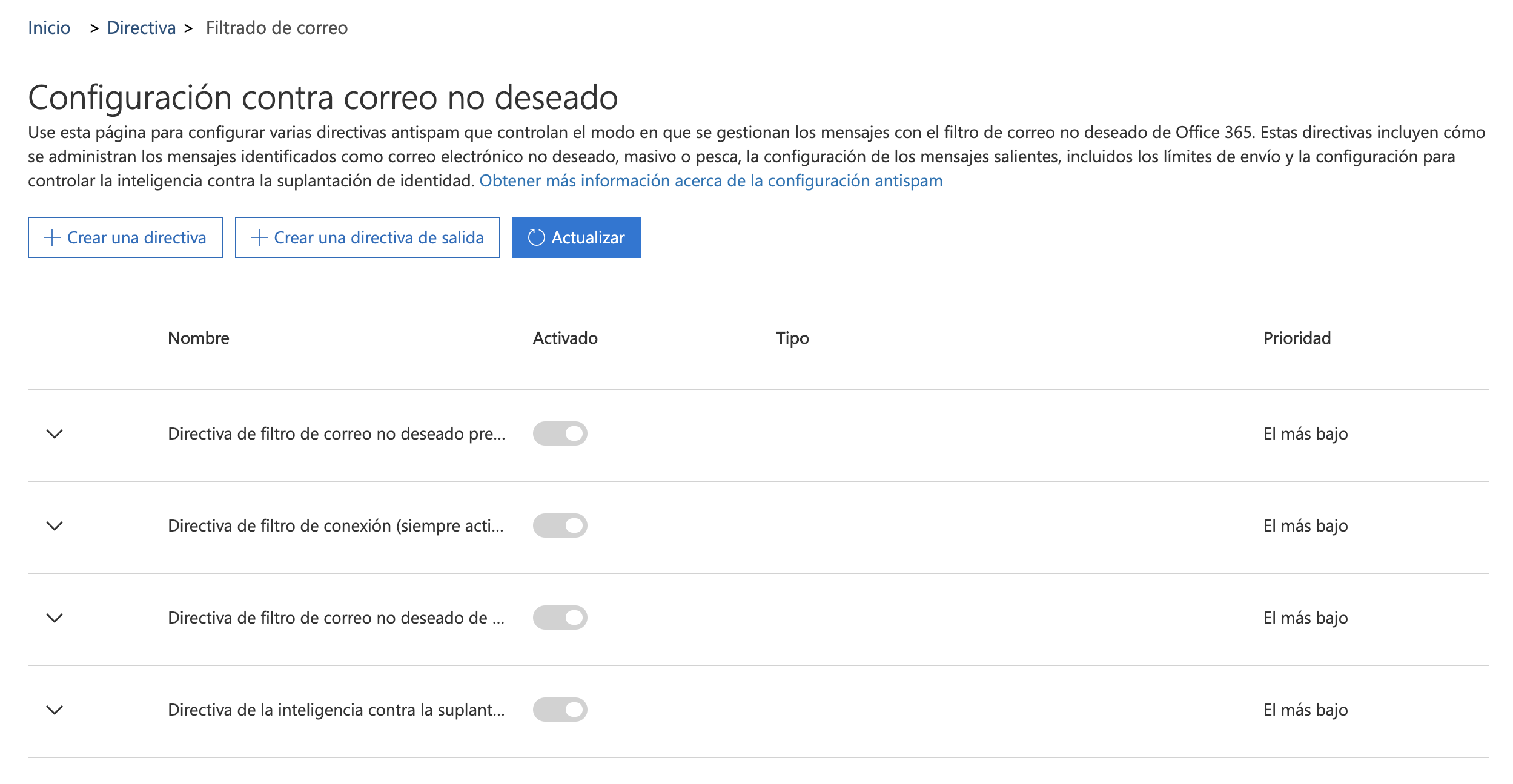Click Filtrado de correo breadcrumb text
This screenshot has width=1513, height=784.
[277, 28]
